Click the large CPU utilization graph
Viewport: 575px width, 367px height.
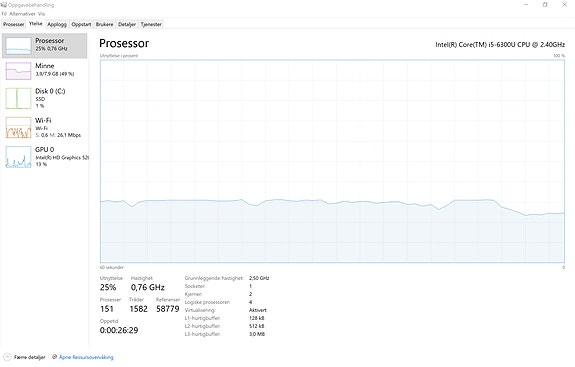point(332,161)
